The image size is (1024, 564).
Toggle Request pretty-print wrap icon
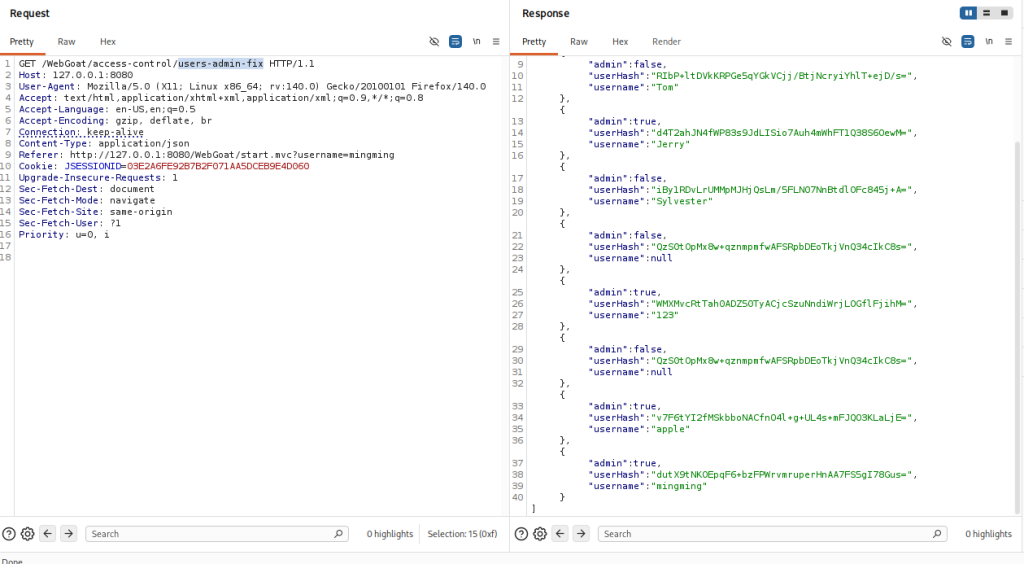point(455,41)
